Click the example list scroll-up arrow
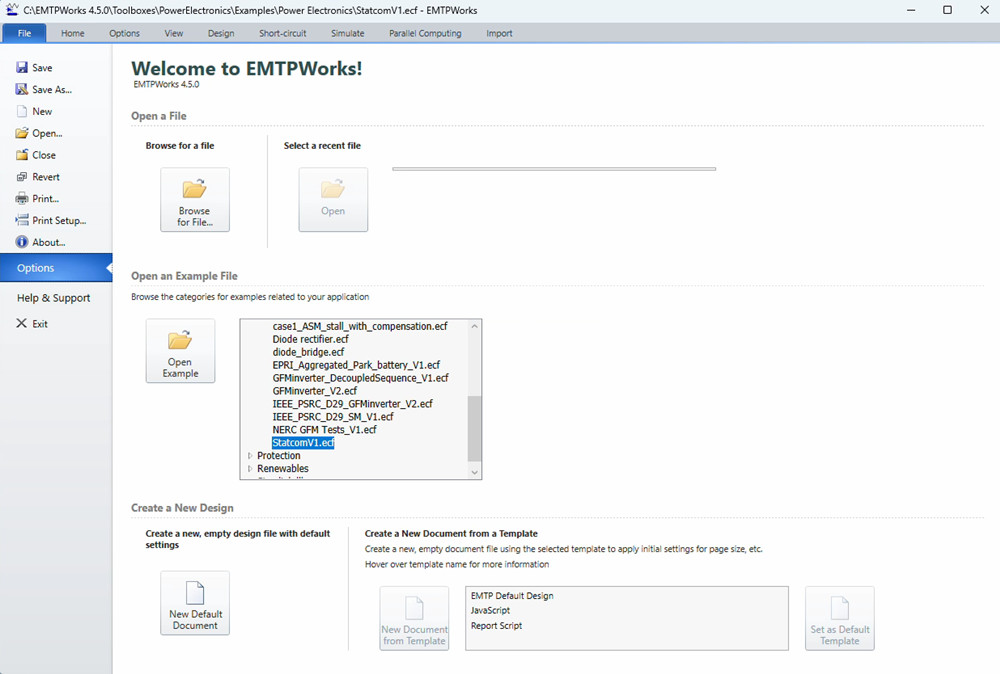Viewport: 1000px width, 674px height. pos(474,326)
